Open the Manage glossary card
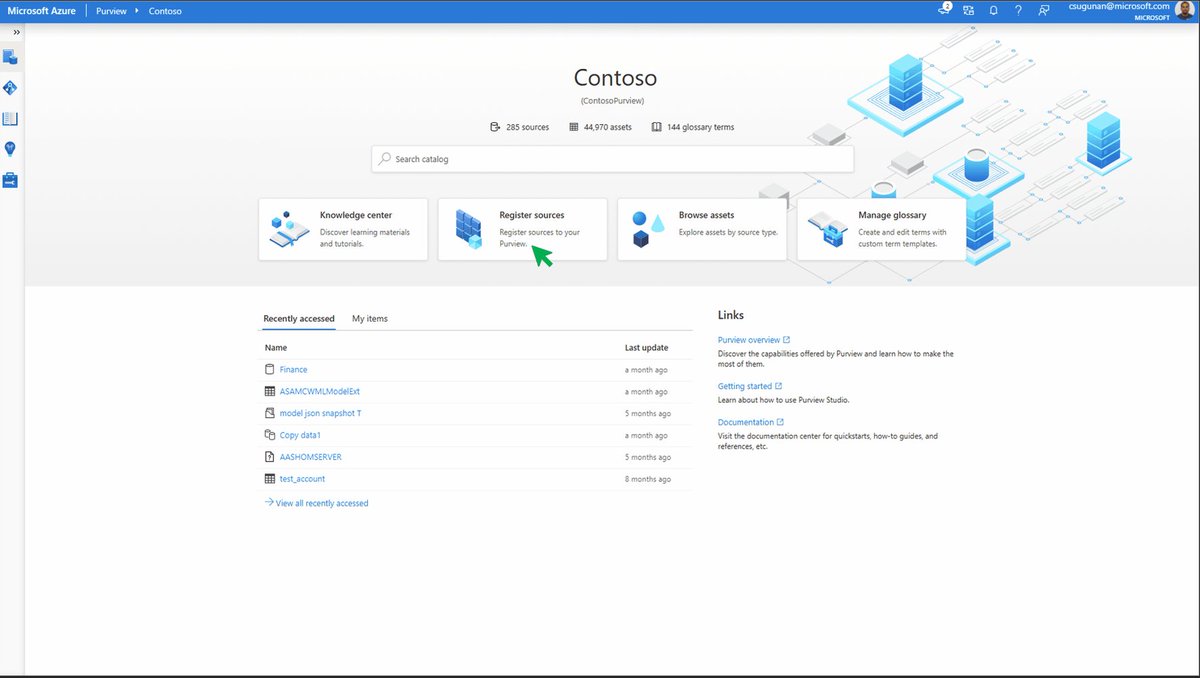1200x678 pixels. click(881, 229)
